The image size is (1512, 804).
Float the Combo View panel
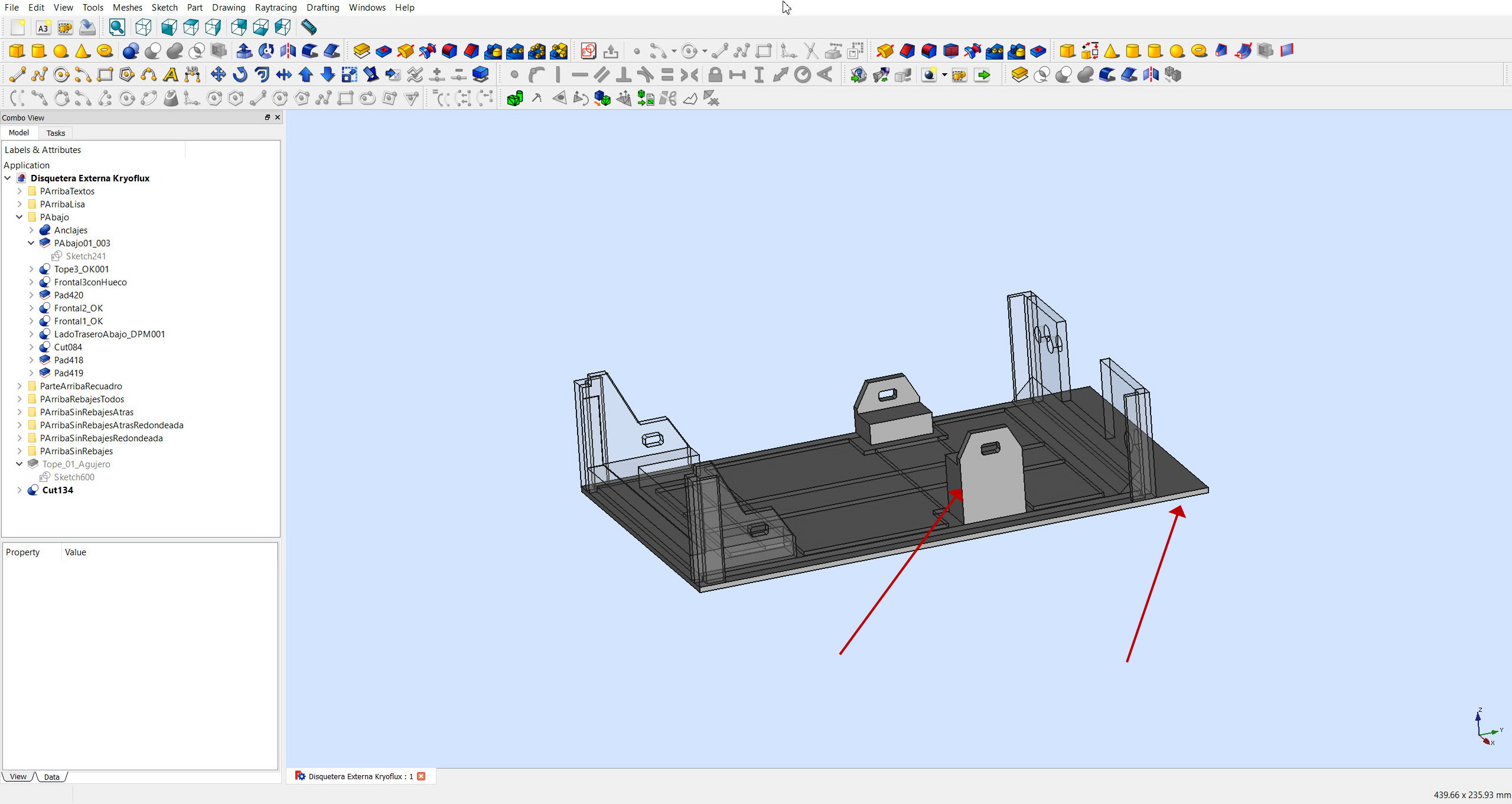[267, 118]
